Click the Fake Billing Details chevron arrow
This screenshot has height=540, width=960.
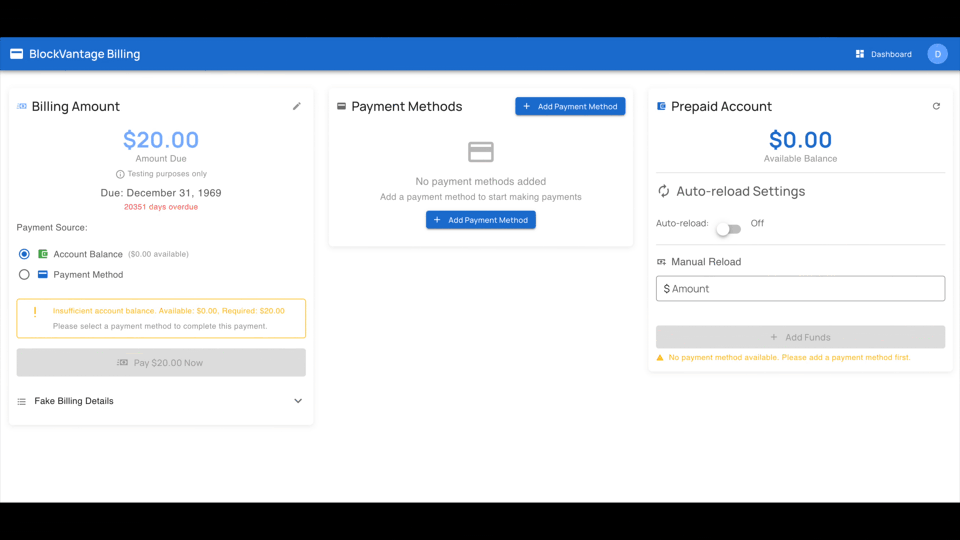pyautogui.click(x=298, y=401)
